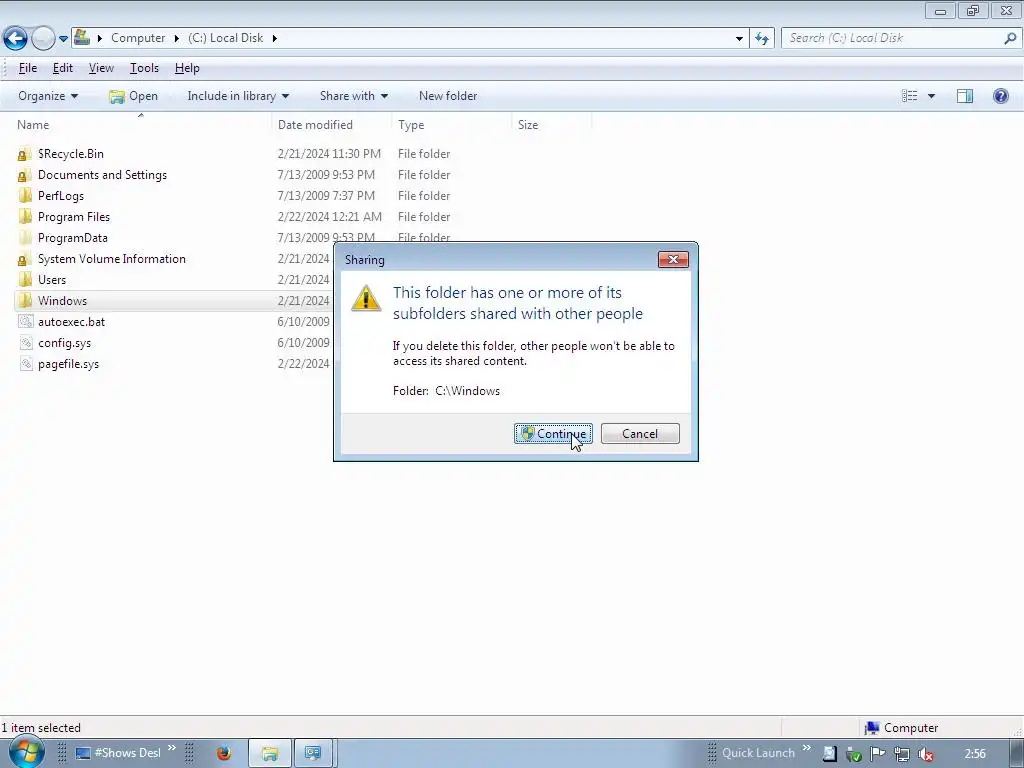Go back with the Back arrow

pyautogui.click(x=16, y=39)
